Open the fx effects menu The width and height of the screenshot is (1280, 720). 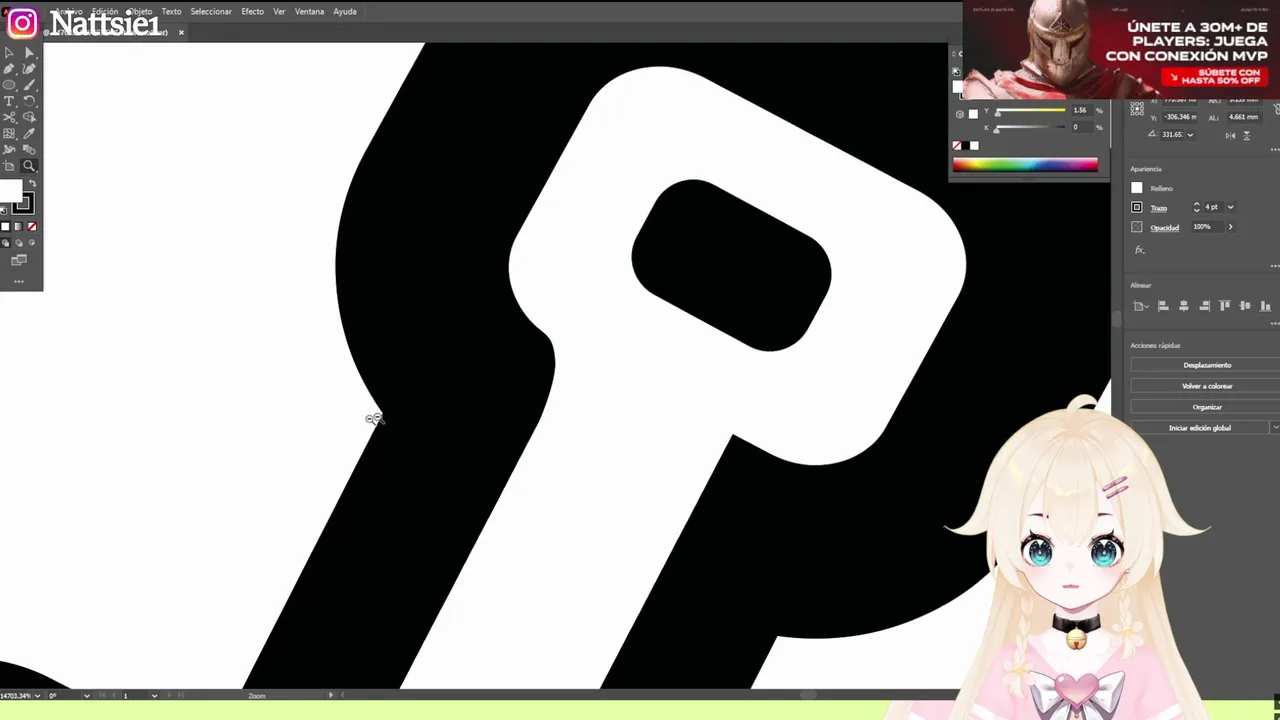click(1139, 250)
